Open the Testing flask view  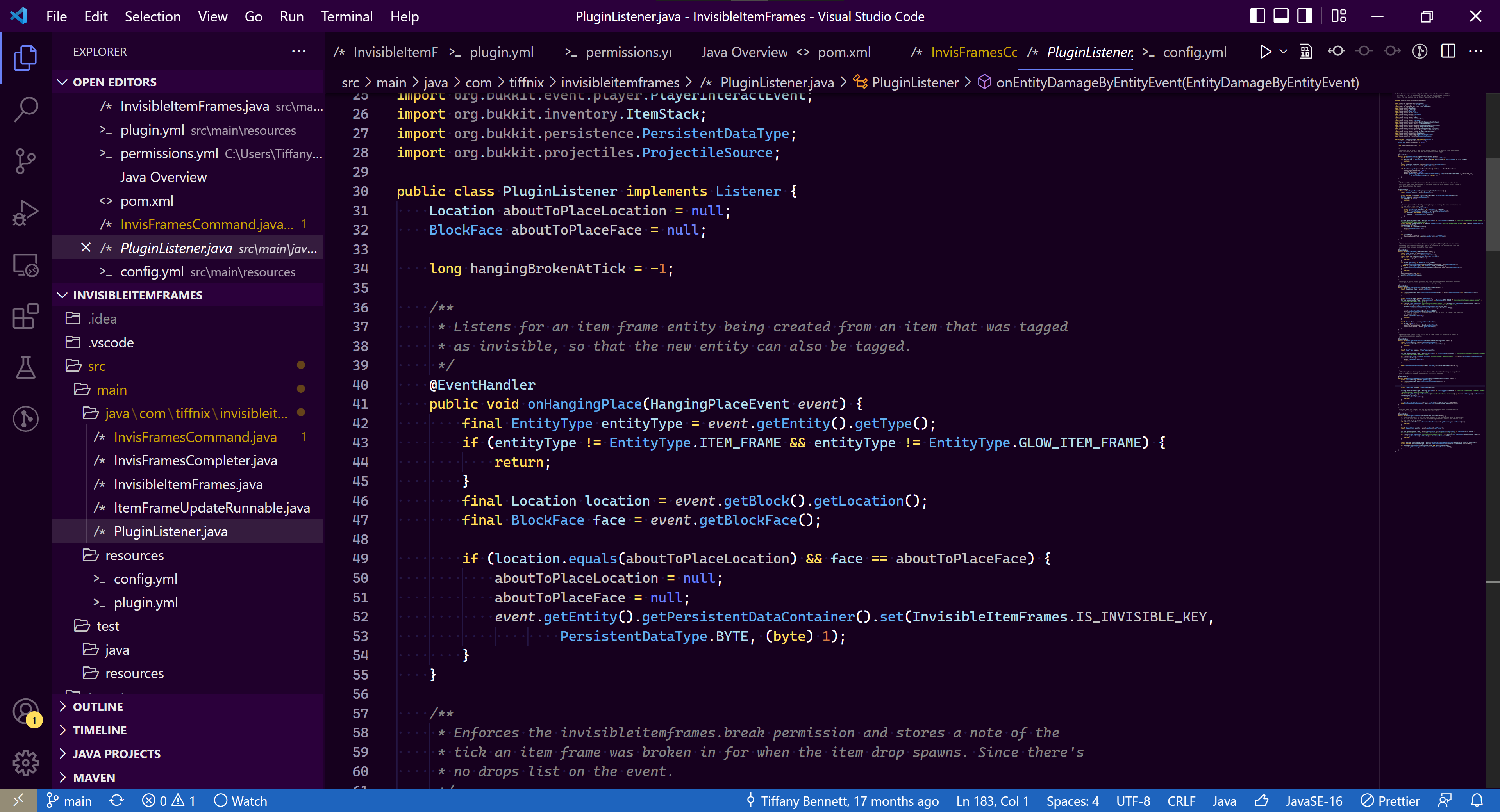click(26, 367)
